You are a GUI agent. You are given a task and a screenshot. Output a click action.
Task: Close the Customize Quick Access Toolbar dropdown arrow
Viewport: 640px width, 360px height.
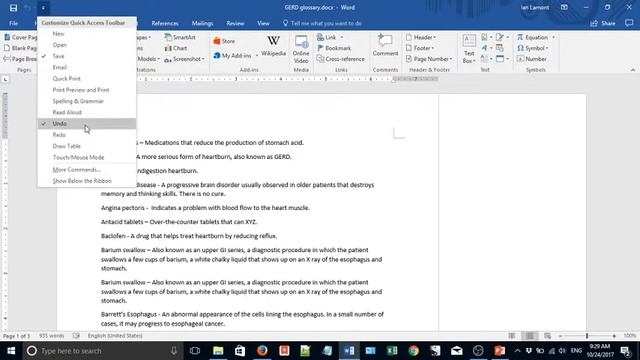click(43, 8)
